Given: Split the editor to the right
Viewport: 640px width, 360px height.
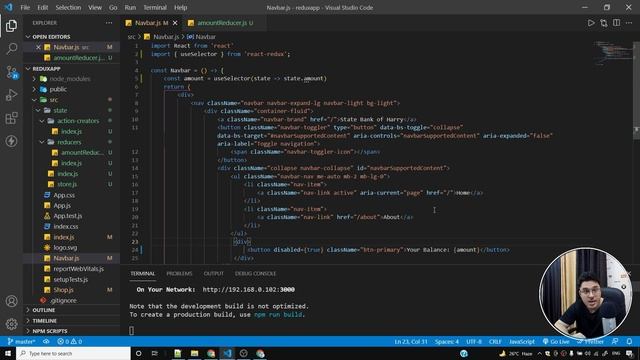Looking at the screenshot, I should pyautogui.click(x=616, y=23).
